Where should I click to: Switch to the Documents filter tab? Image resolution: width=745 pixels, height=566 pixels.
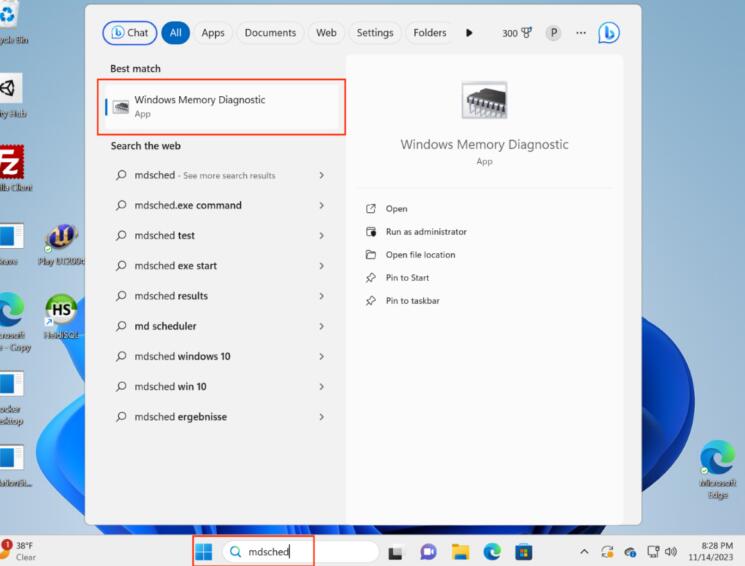(x=270, y=33)
